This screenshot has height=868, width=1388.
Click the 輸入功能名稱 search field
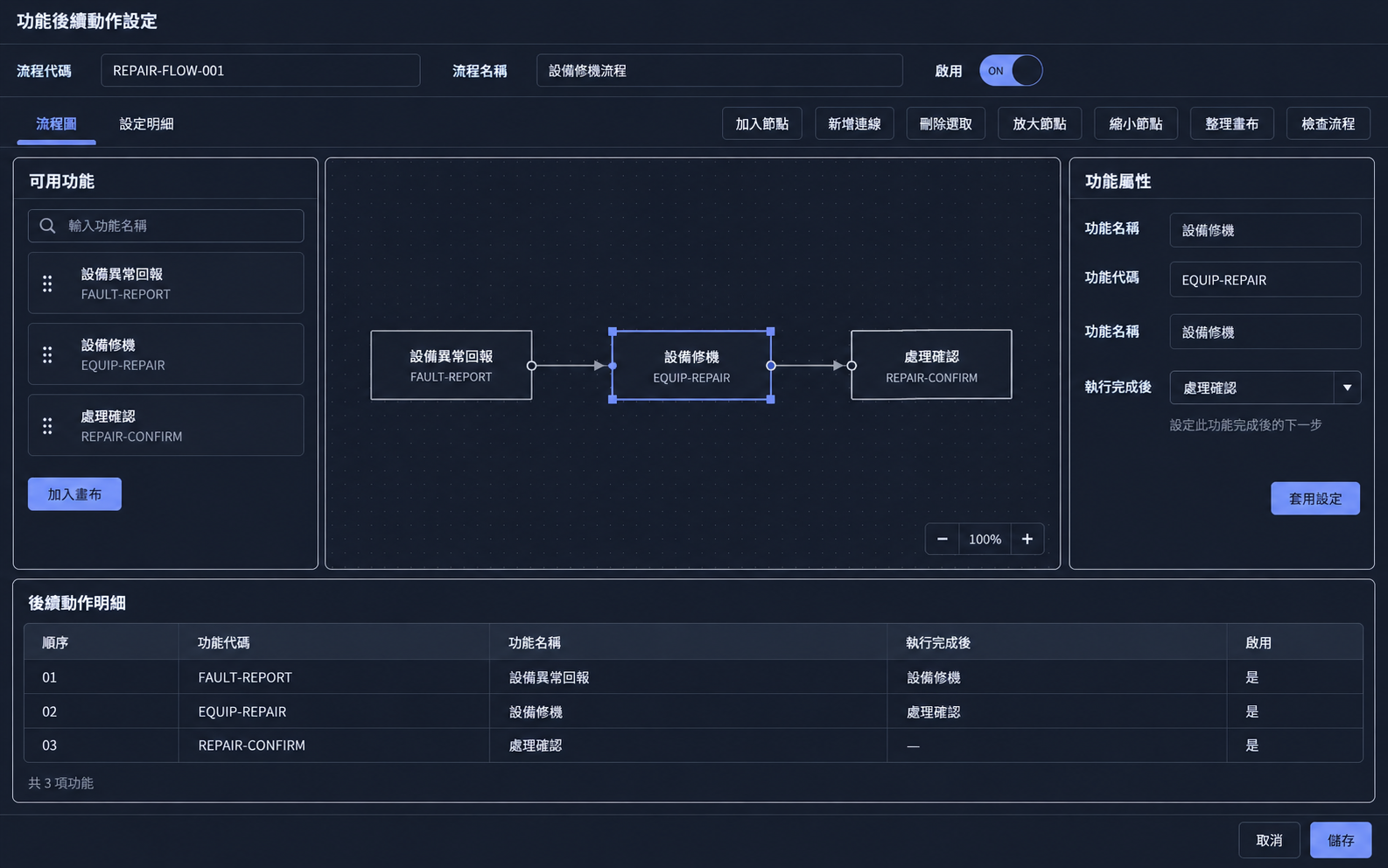[x=166, y=226]
